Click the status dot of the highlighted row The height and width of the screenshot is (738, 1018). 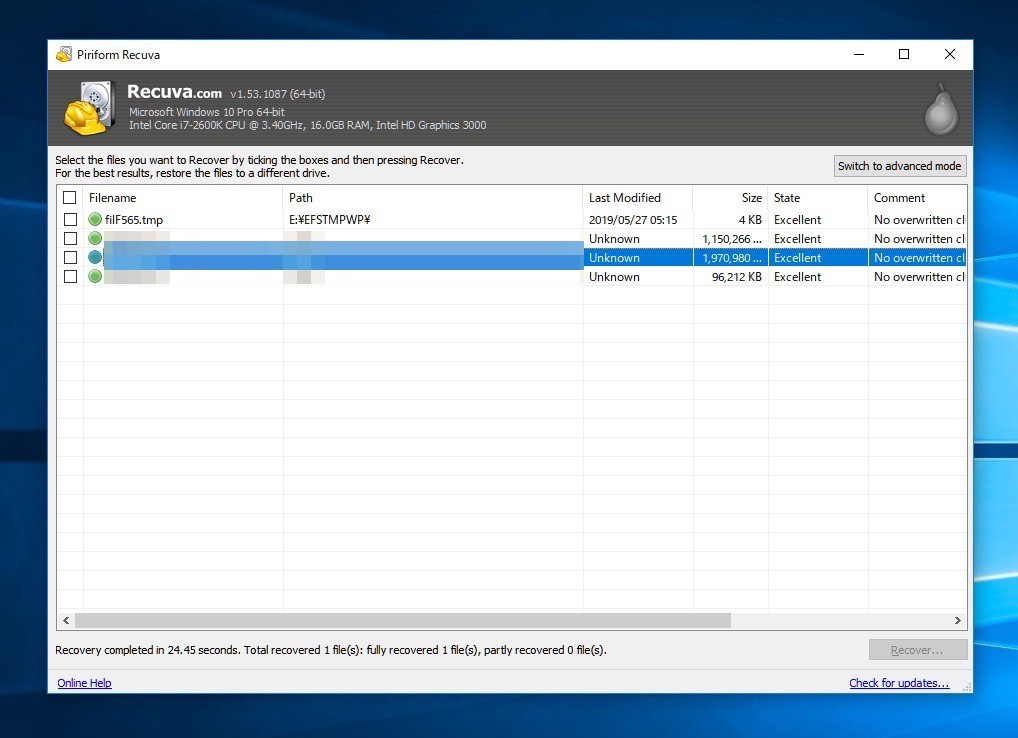coord(95,258)
